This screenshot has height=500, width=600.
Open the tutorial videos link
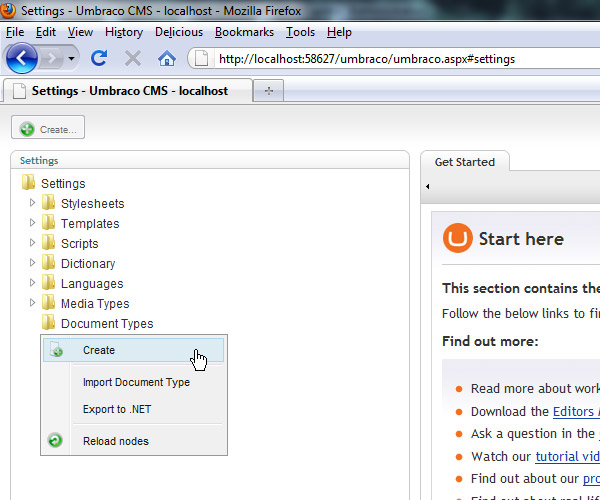[x=567, y=456]
